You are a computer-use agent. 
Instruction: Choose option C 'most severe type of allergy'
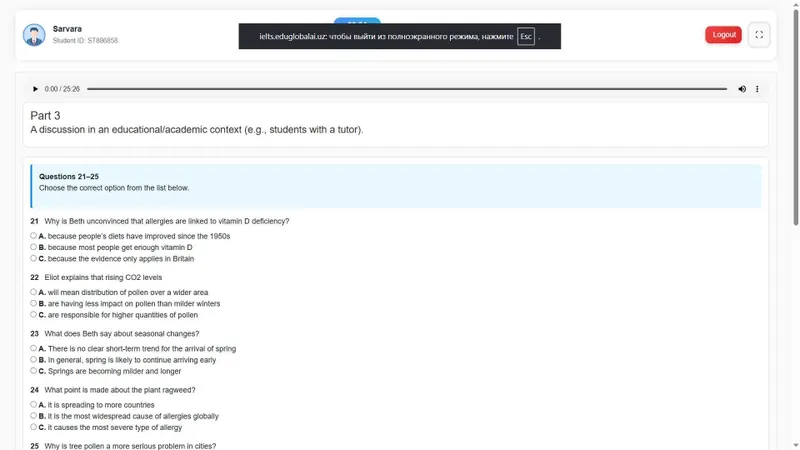coord(33,427)
